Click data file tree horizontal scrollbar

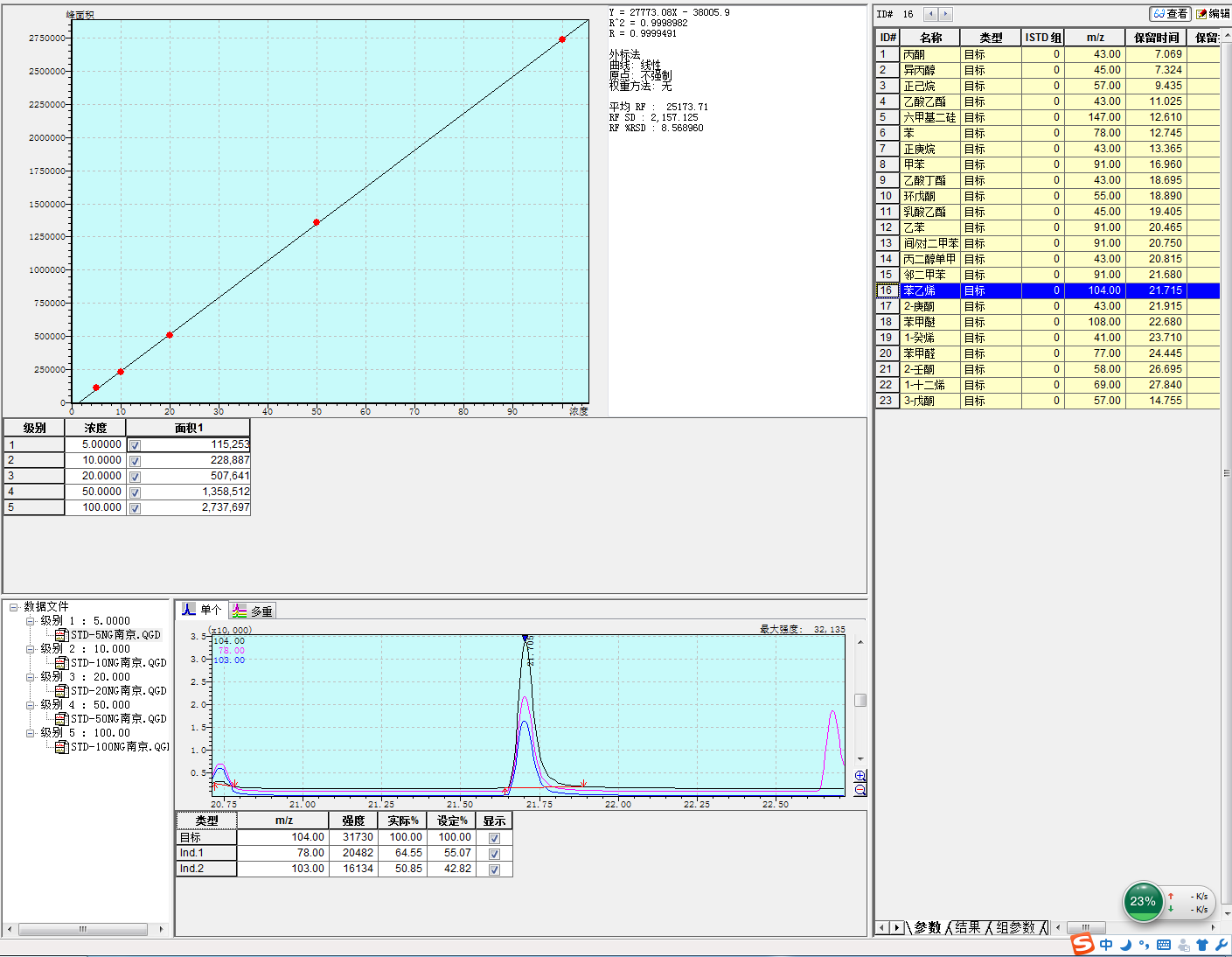84,929
